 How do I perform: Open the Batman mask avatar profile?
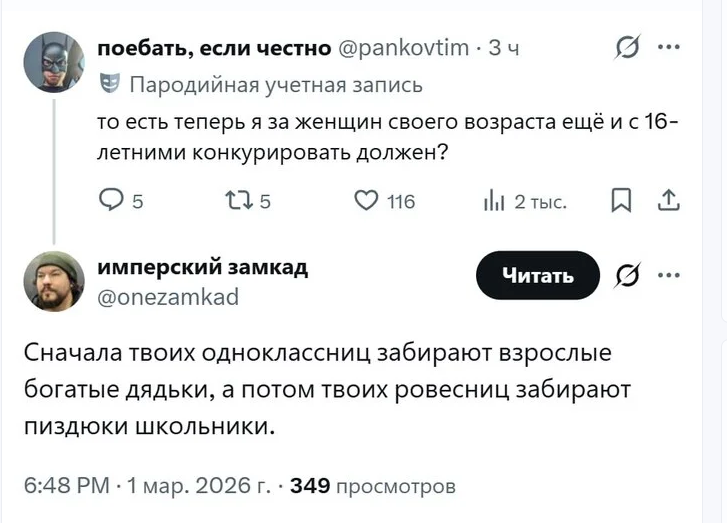(54, 60)
